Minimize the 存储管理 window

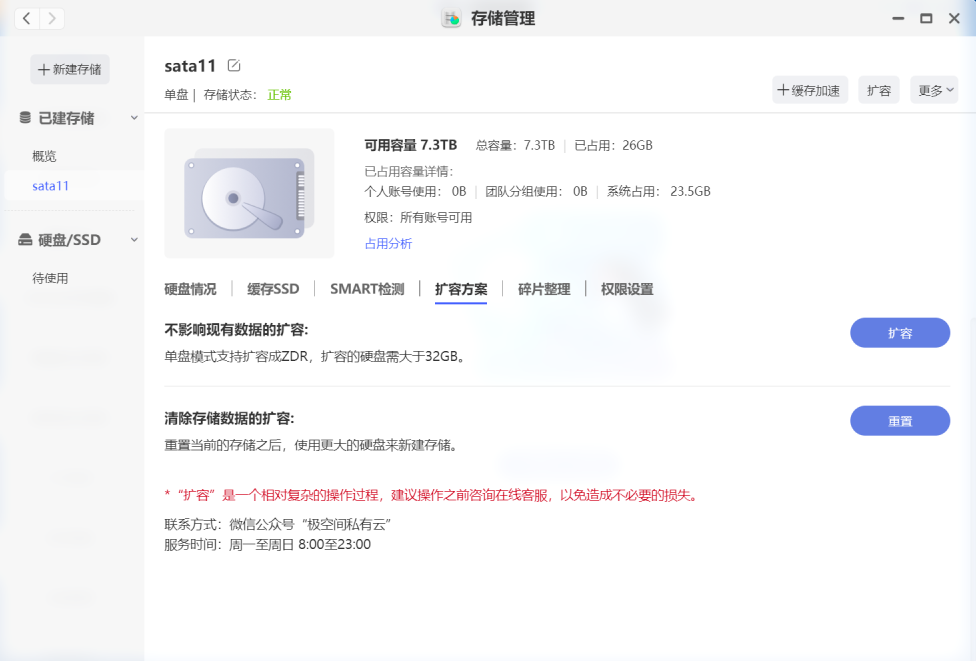click(x=898, y=19)
